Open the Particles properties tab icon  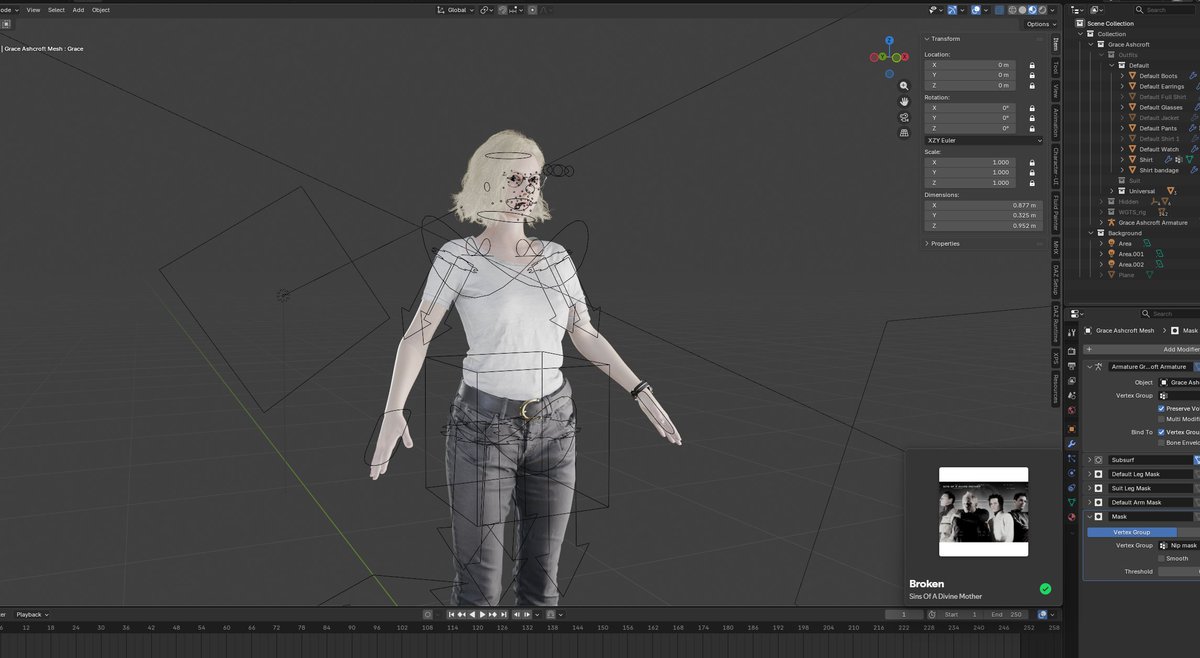click(x=1072, y=458)
